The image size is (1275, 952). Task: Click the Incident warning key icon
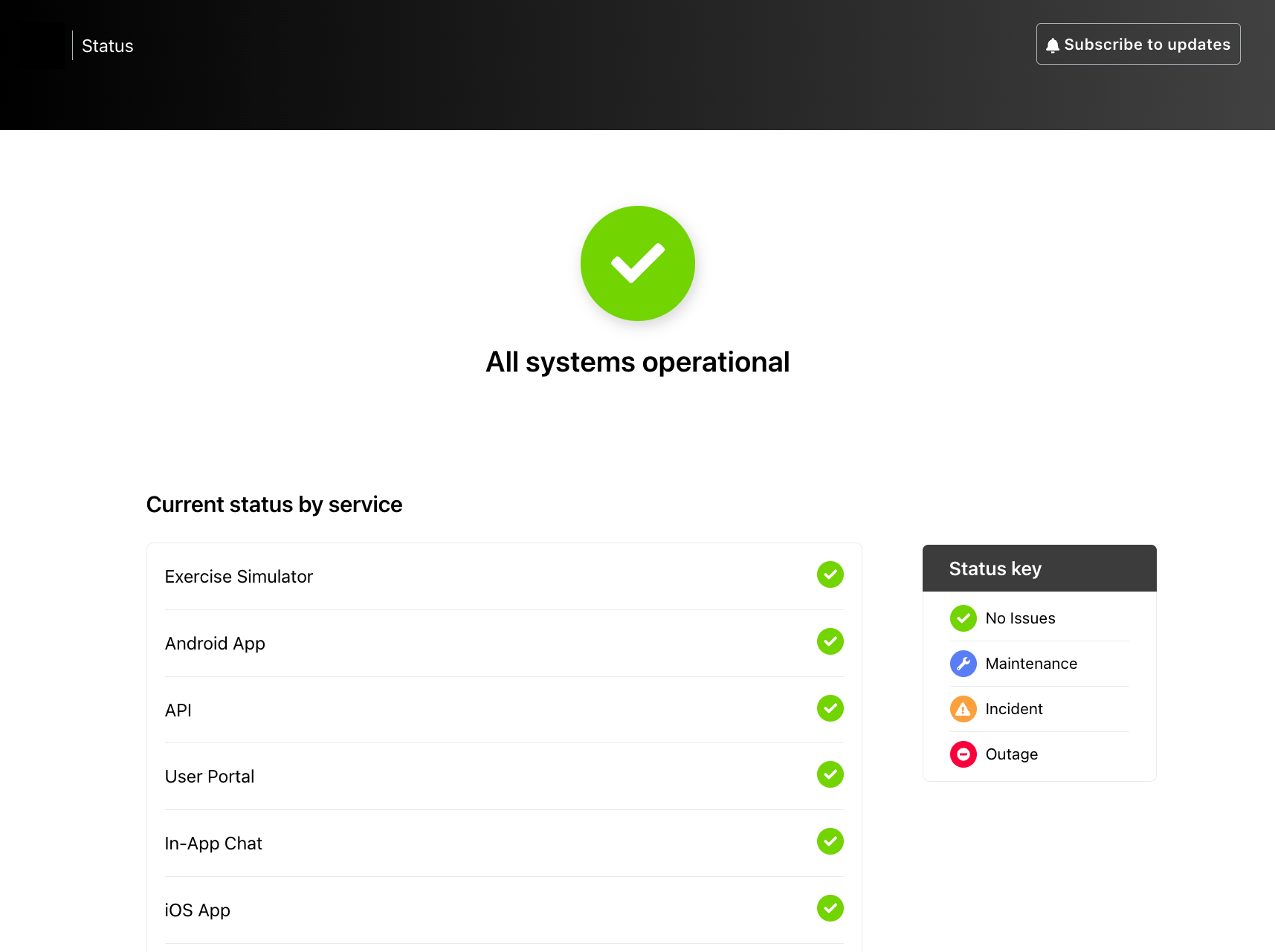tap(963, 709)
